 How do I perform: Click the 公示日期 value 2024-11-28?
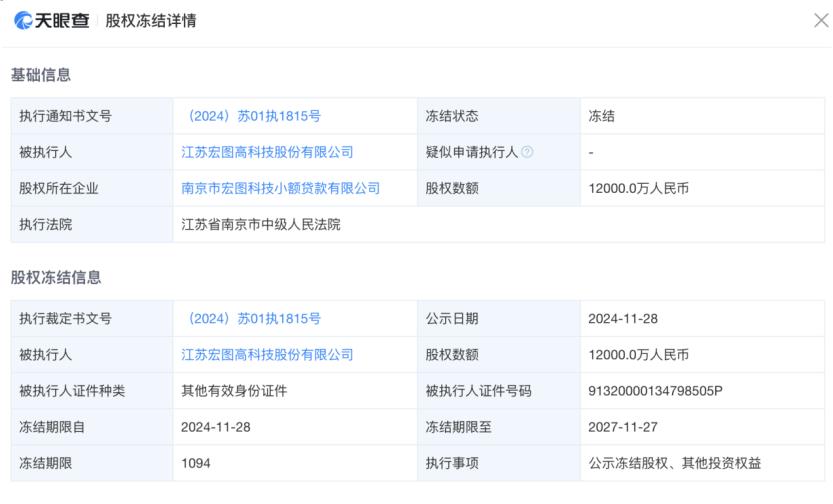pos(623,319)
